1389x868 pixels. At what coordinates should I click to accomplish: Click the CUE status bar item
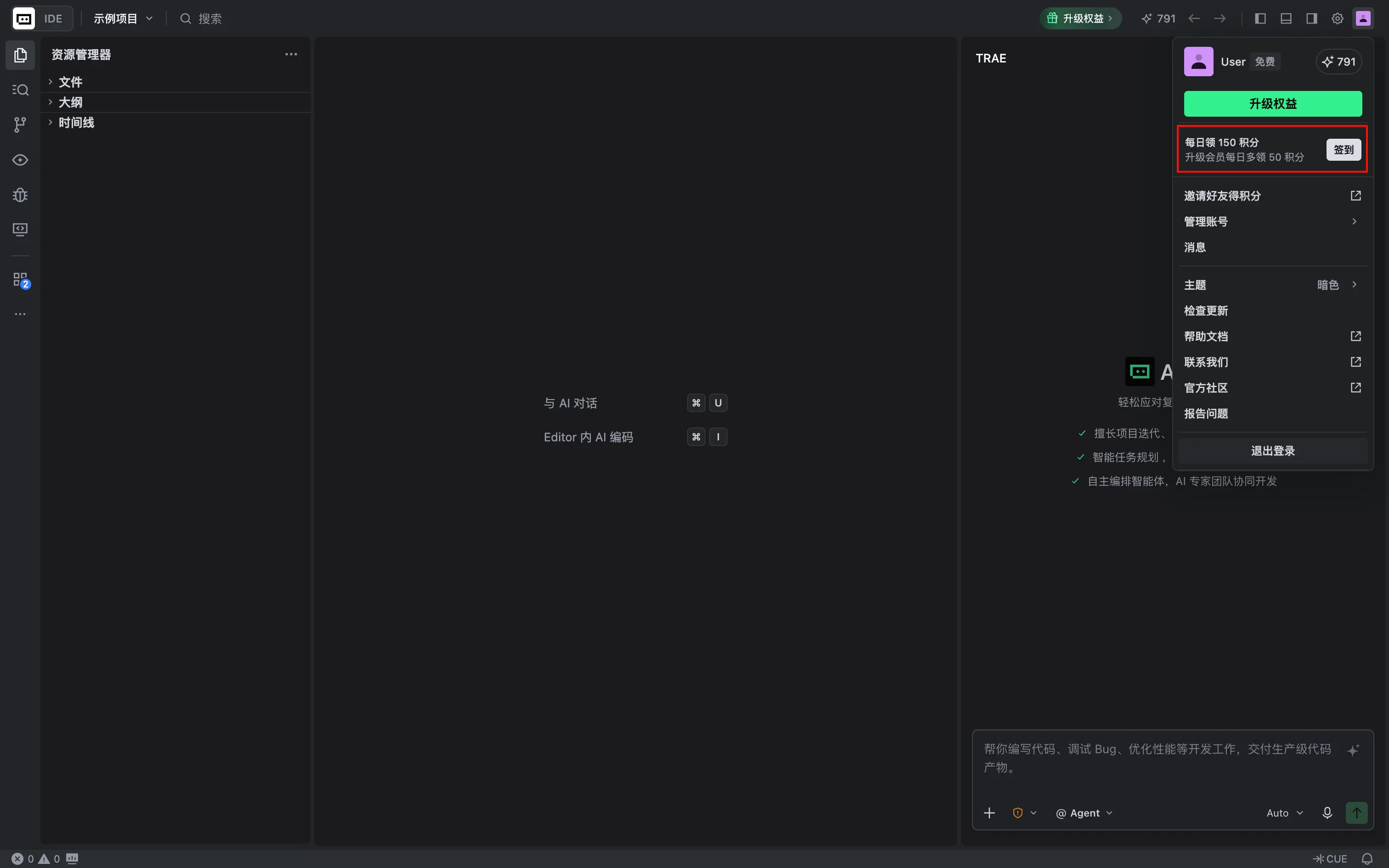1330,859
